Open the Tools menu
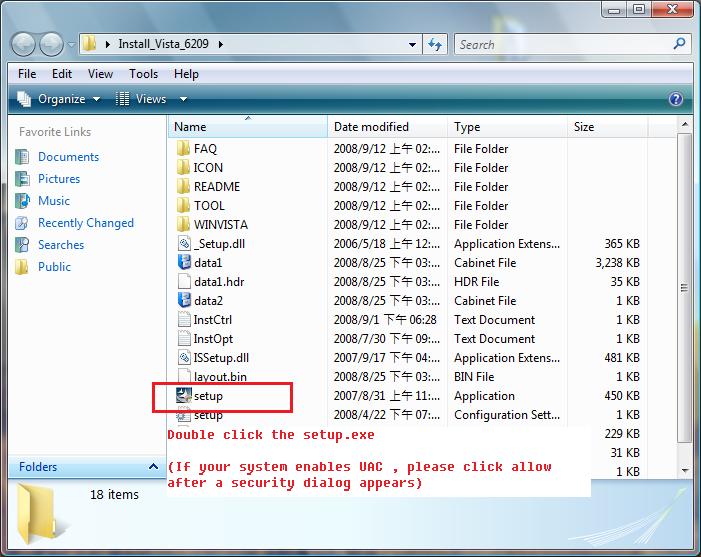Screen dimensions: 701x557 (x=143, y=74)
